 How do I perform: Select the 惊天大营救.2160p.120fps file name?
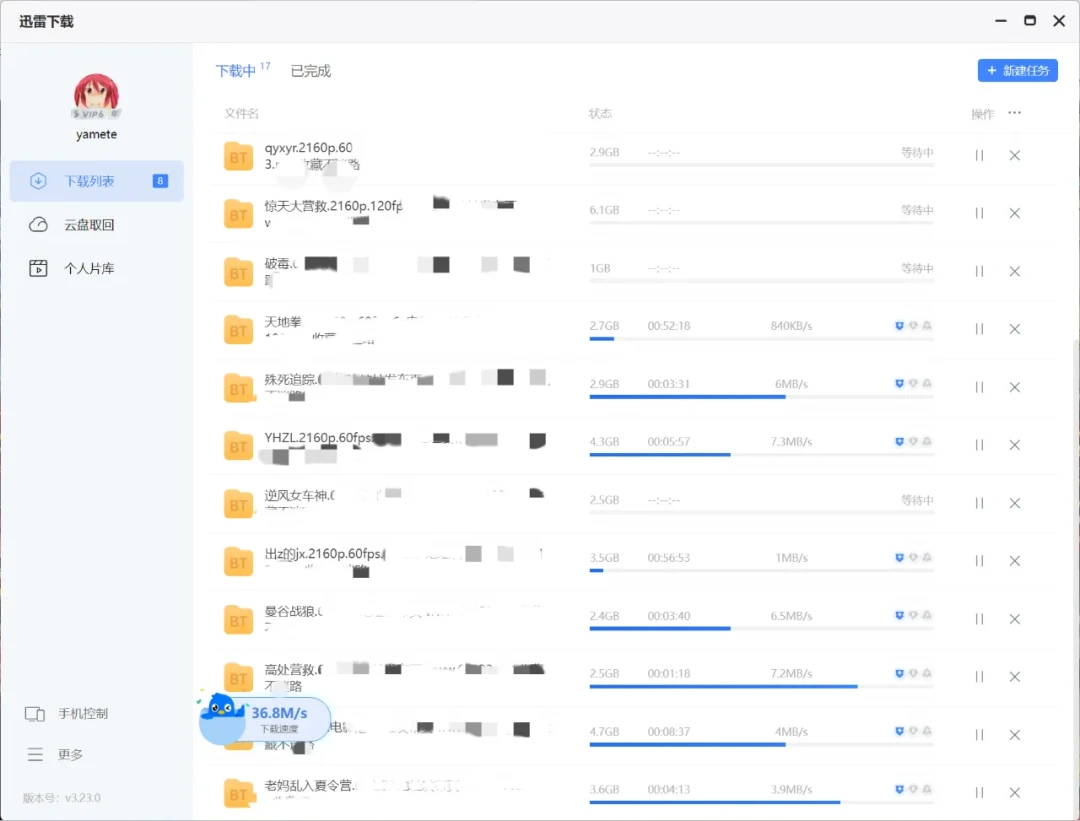tap(333, 205)
